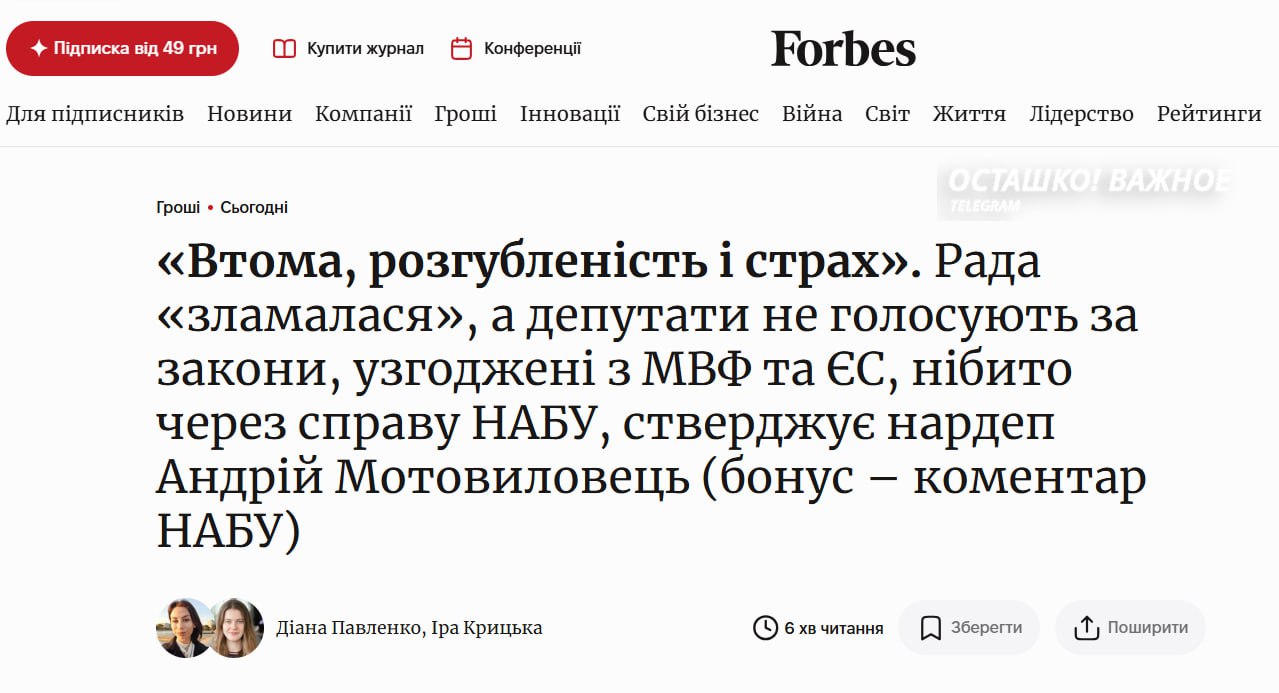Click the conferences calendar icon
The image size is (1279, 693).
[x=461, y=49]
